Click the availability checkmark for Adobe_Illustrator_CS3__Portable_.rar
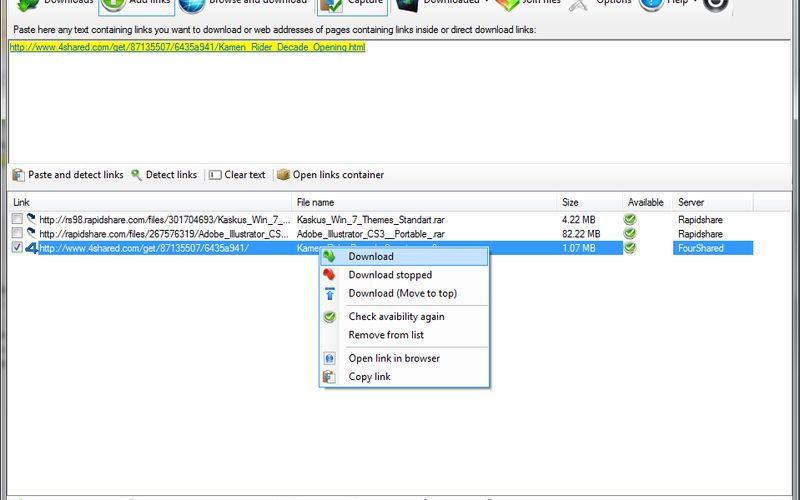The width and height of the screenshot is (800, 500). pyautogui.click(x=630, y=234)
